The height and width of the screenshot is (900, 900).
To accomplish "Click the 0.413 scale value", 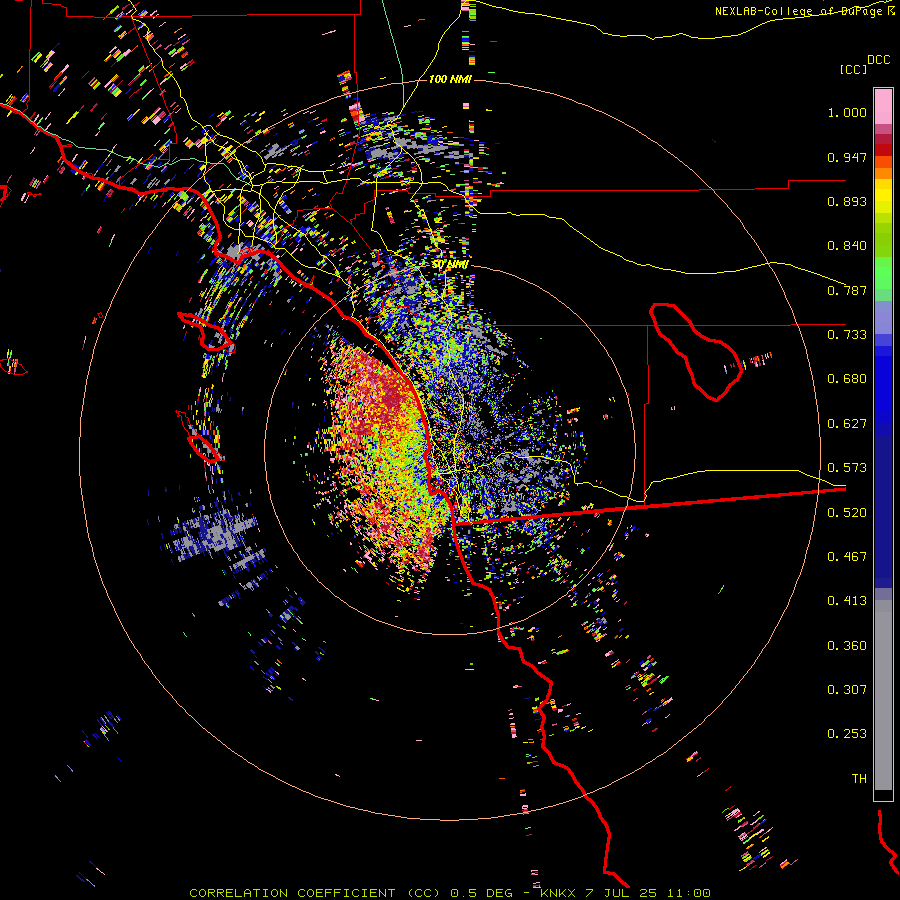I will click(847, 601).
